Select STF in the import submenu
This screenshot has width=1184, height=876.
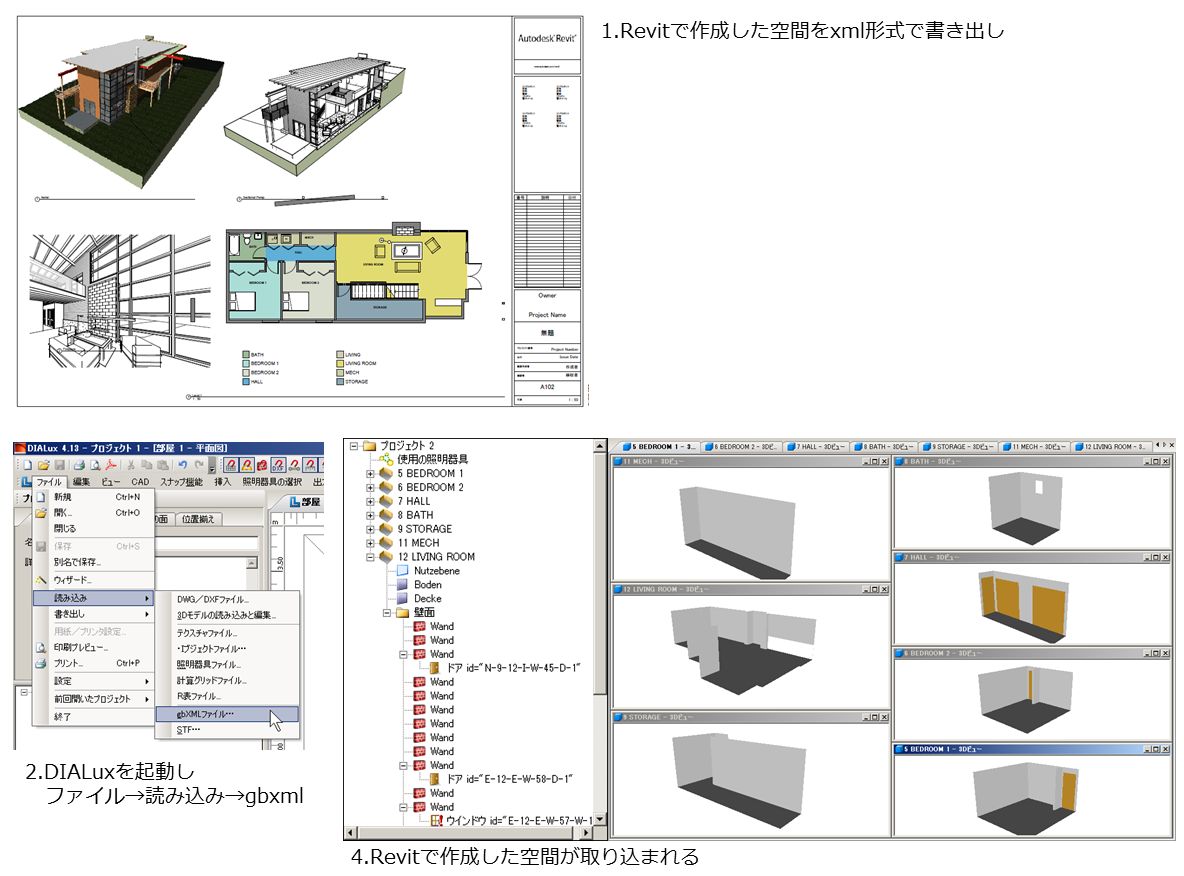coord(227,729)
